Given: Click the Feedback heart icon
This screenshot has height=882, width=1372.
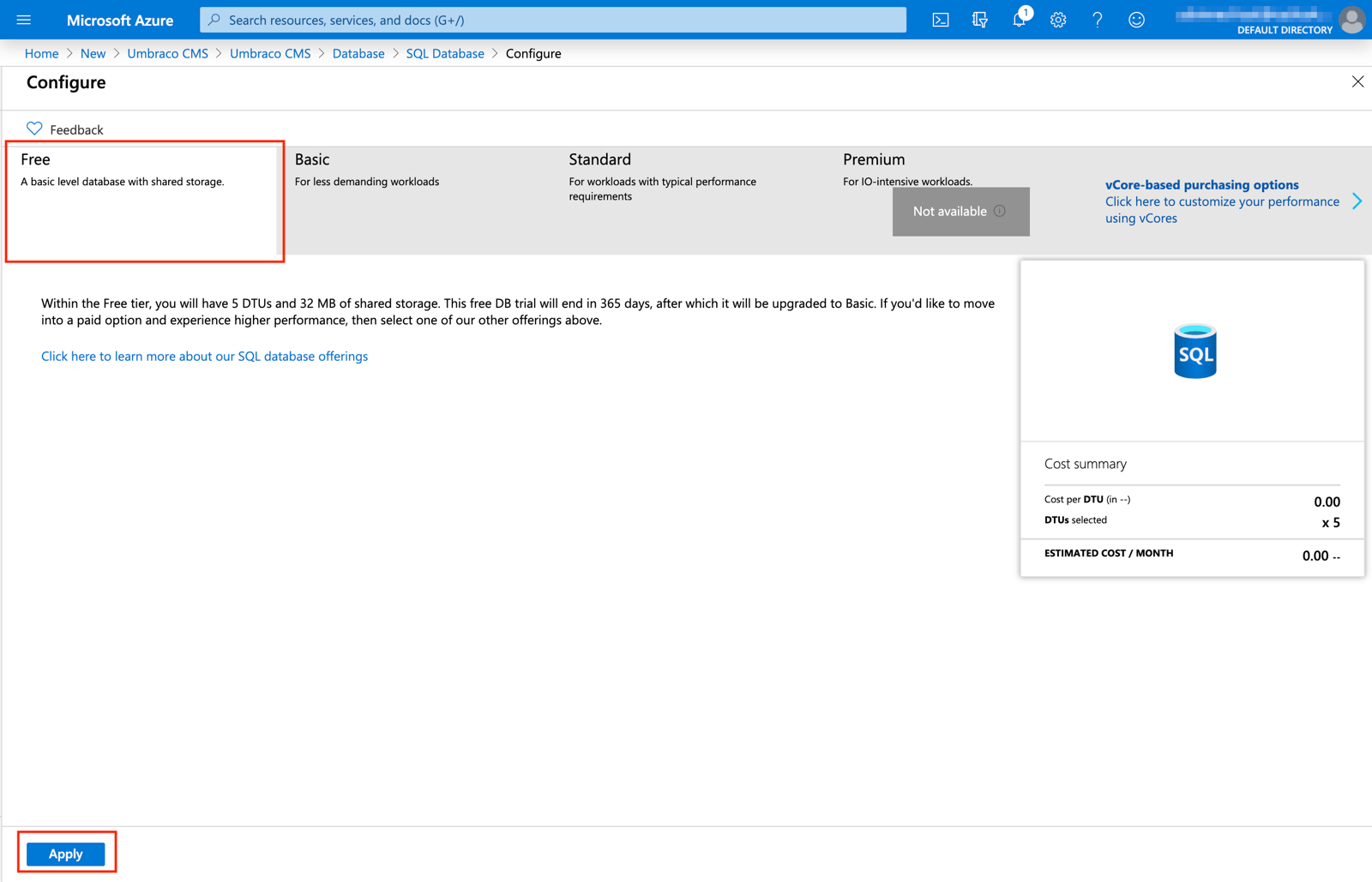Looking at the screenshot, I should (x=34, y=129).
